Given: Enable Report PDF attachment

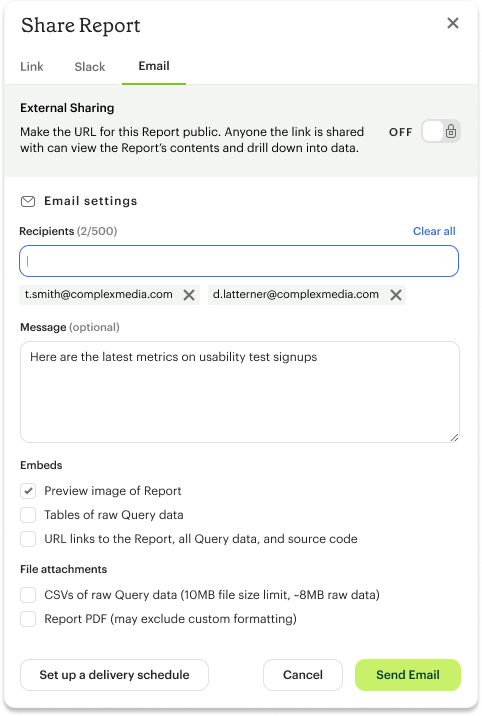Looking at the screenshot, I should pyautogui.click(x=28, y=619).
